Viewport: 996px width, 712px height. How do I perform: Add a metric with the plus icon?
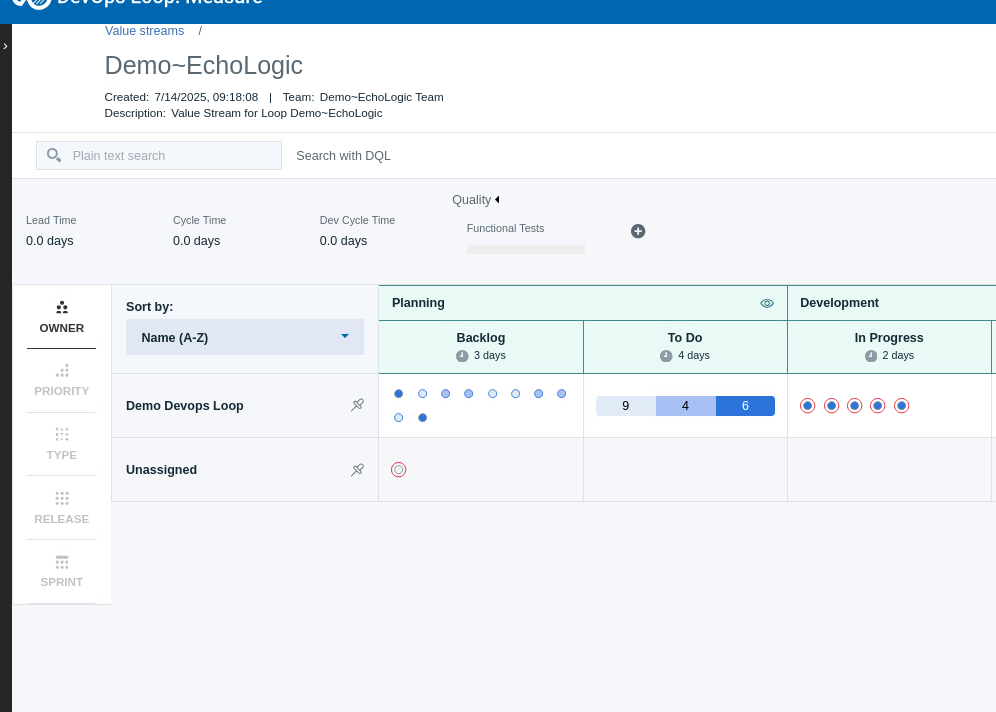coord(638,231)
